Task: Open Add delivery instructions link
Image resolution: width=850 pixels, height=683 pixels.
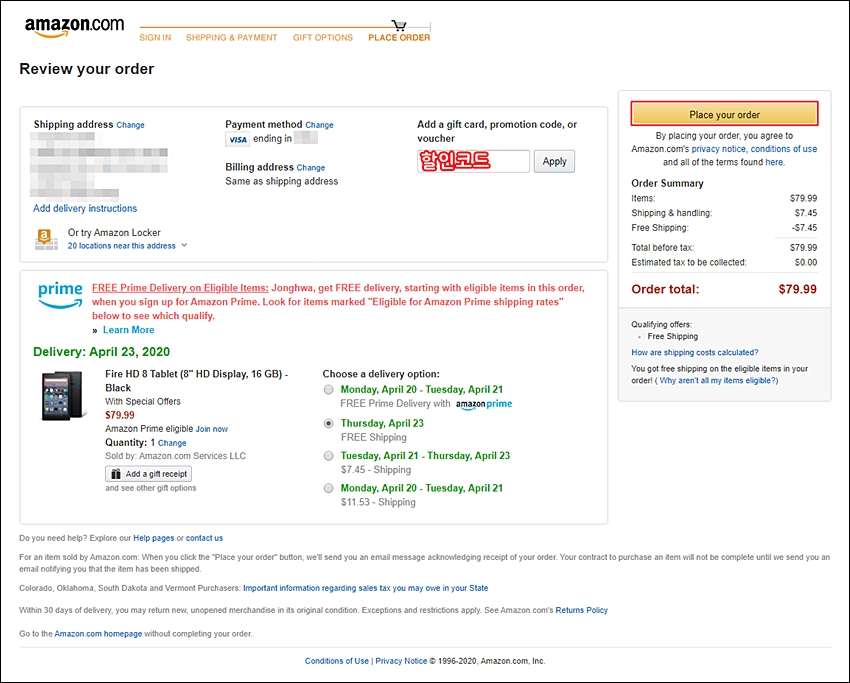Action: [x=85, y=208]
